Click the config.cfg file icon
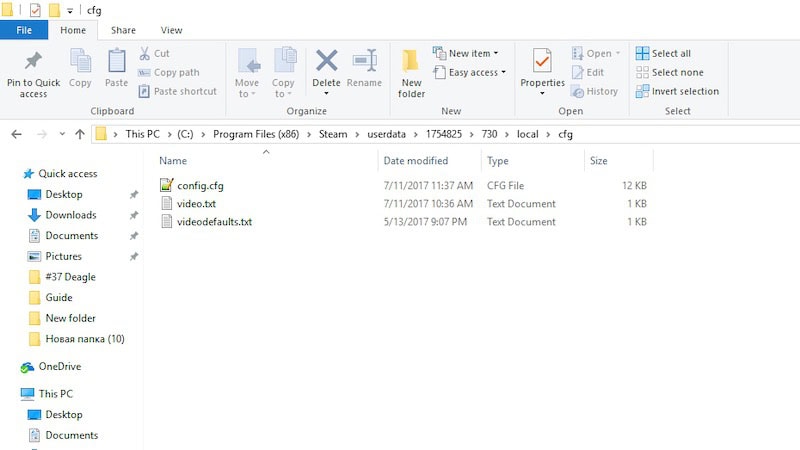The image size is (800, 450). click(x=166, y=185)
